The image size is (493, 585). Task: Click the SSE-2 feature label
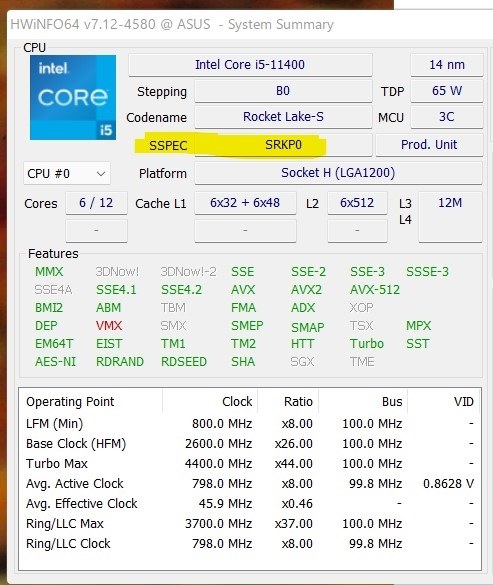[x=308, y=272]
